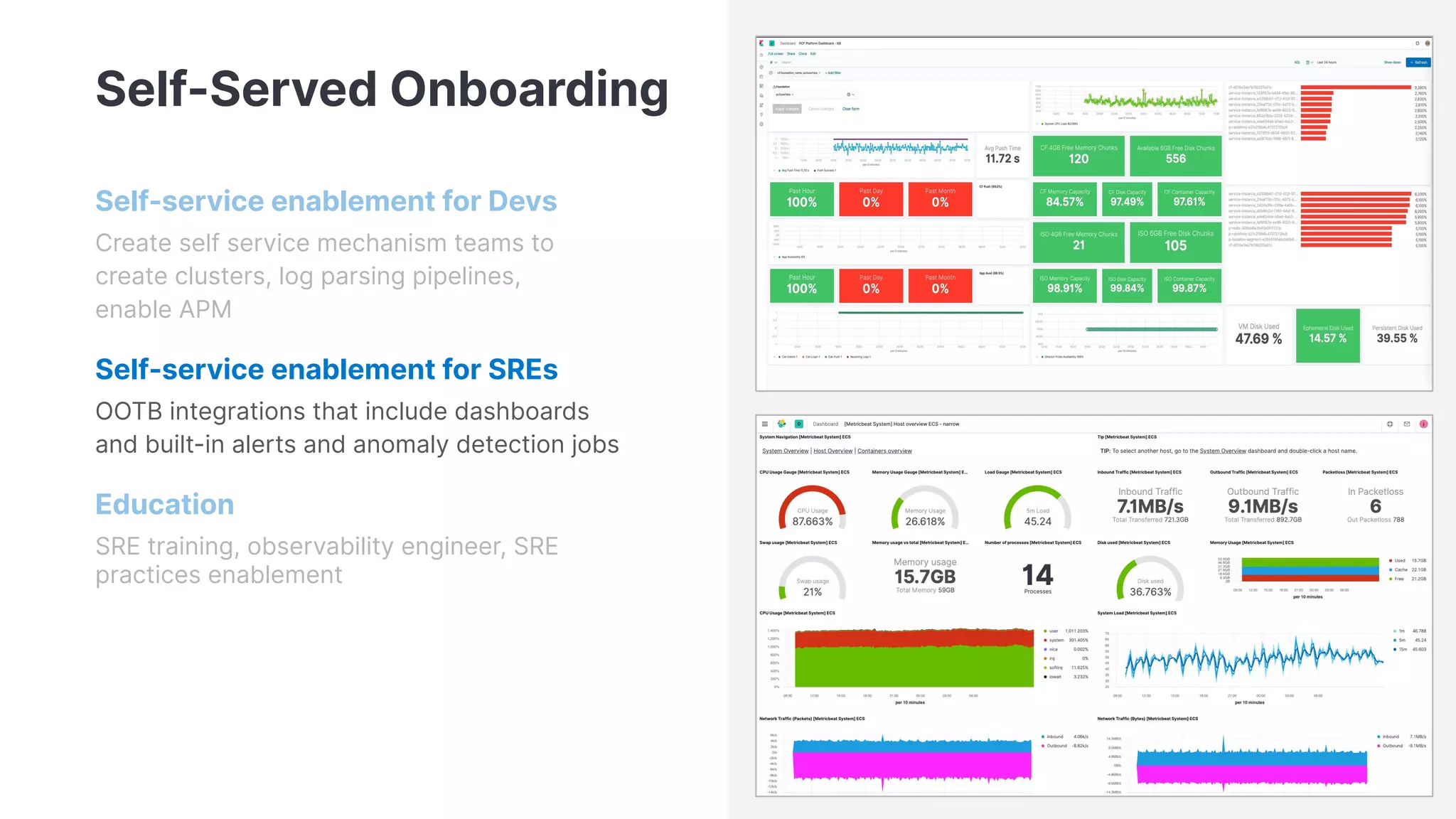Image resolution: width=1456 pixels, height=819 pixels.
Task: Click + Add filter
Action: coord(833,73)
